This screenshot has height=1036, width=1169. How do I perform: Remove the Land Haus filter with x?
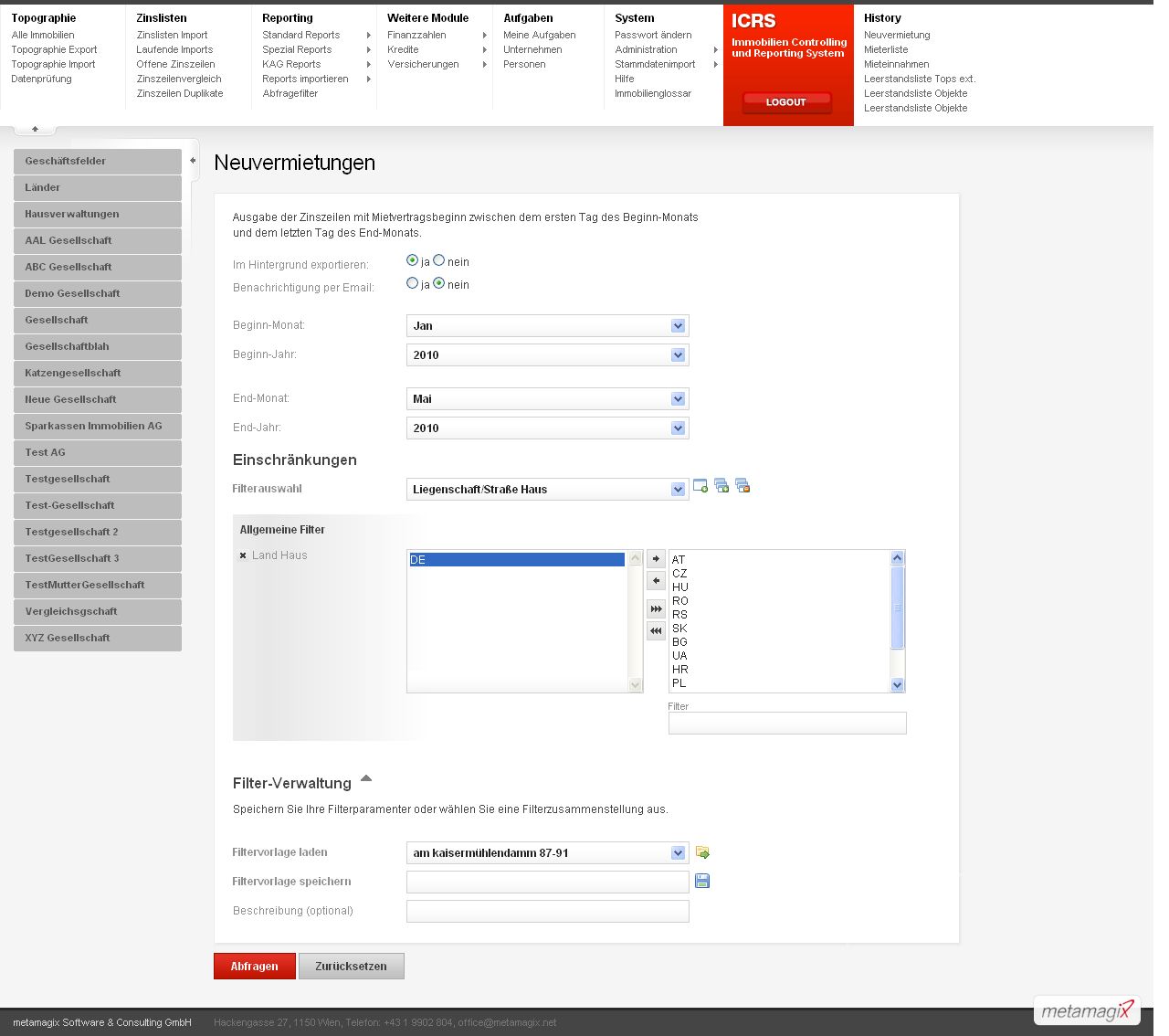click(x=243, y=555)
